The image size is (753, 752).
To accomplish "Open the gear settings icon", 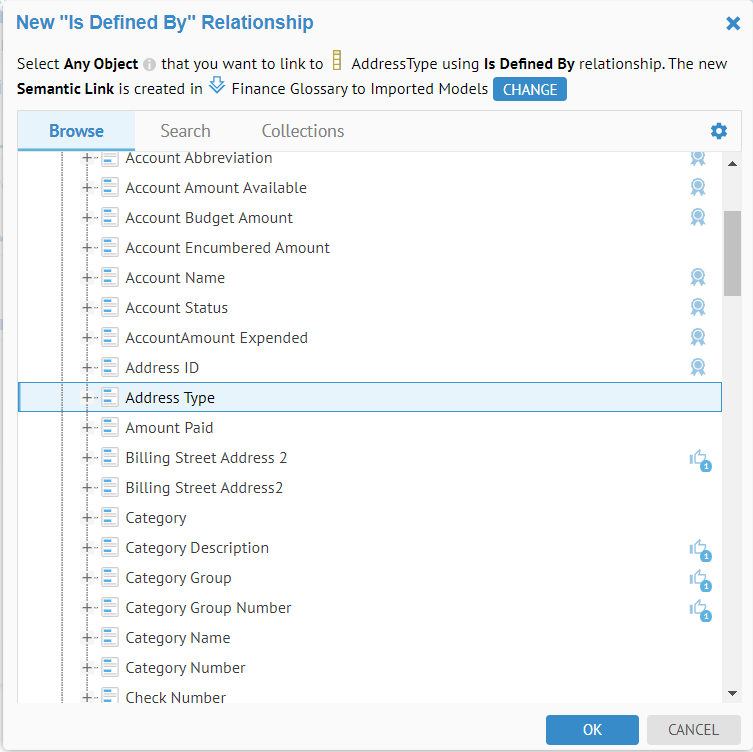I will coord(718,131).
